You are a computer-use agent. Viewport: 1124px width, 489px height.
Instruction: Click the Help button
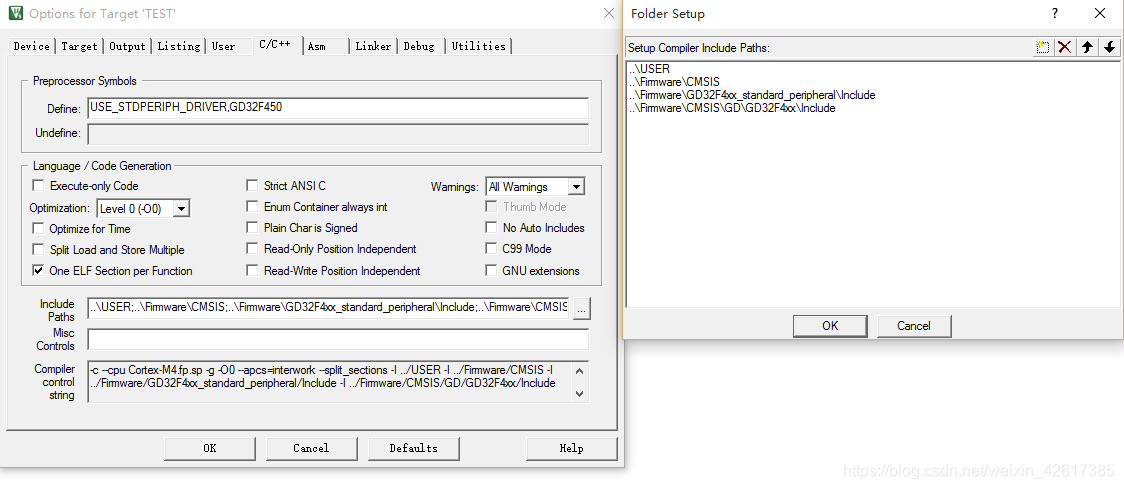click(x=571, y=448)
